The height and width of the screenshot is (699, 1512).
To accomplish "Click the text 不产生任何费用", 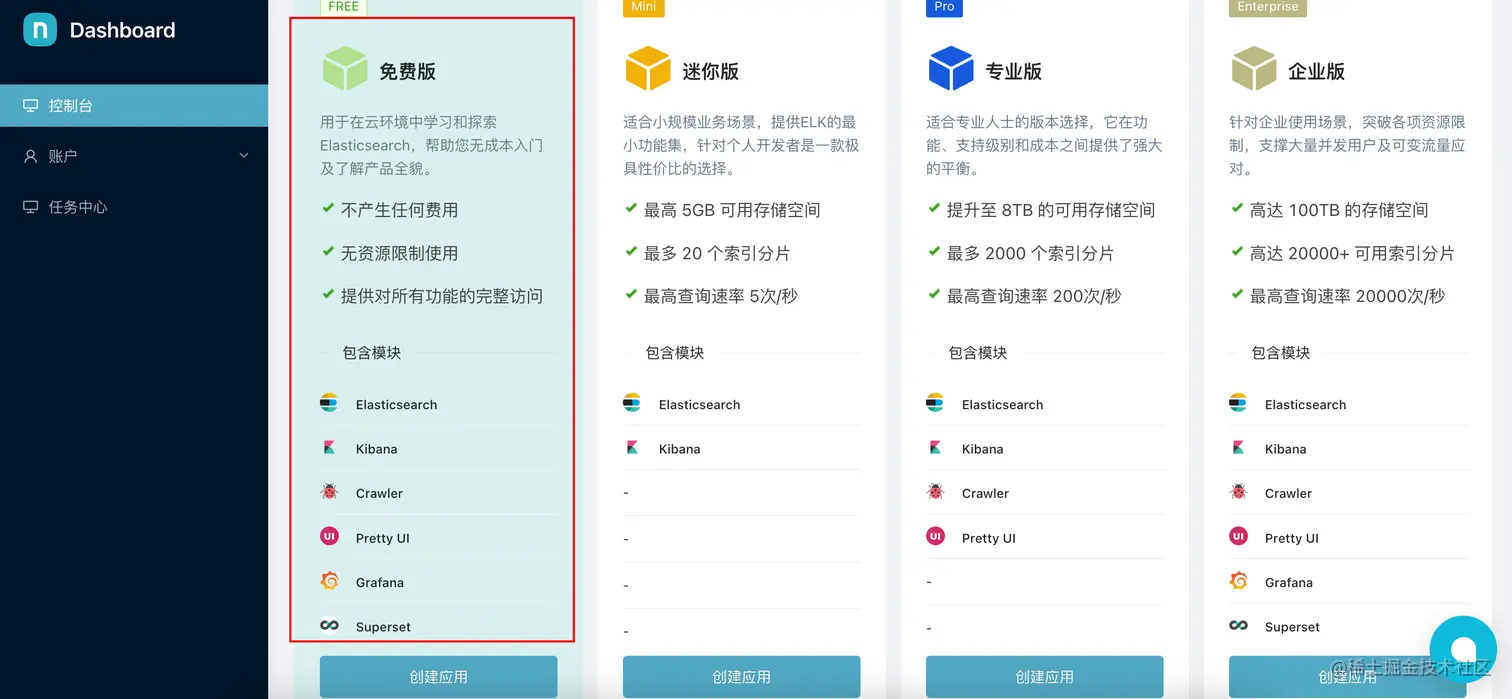I will [399, 210].
